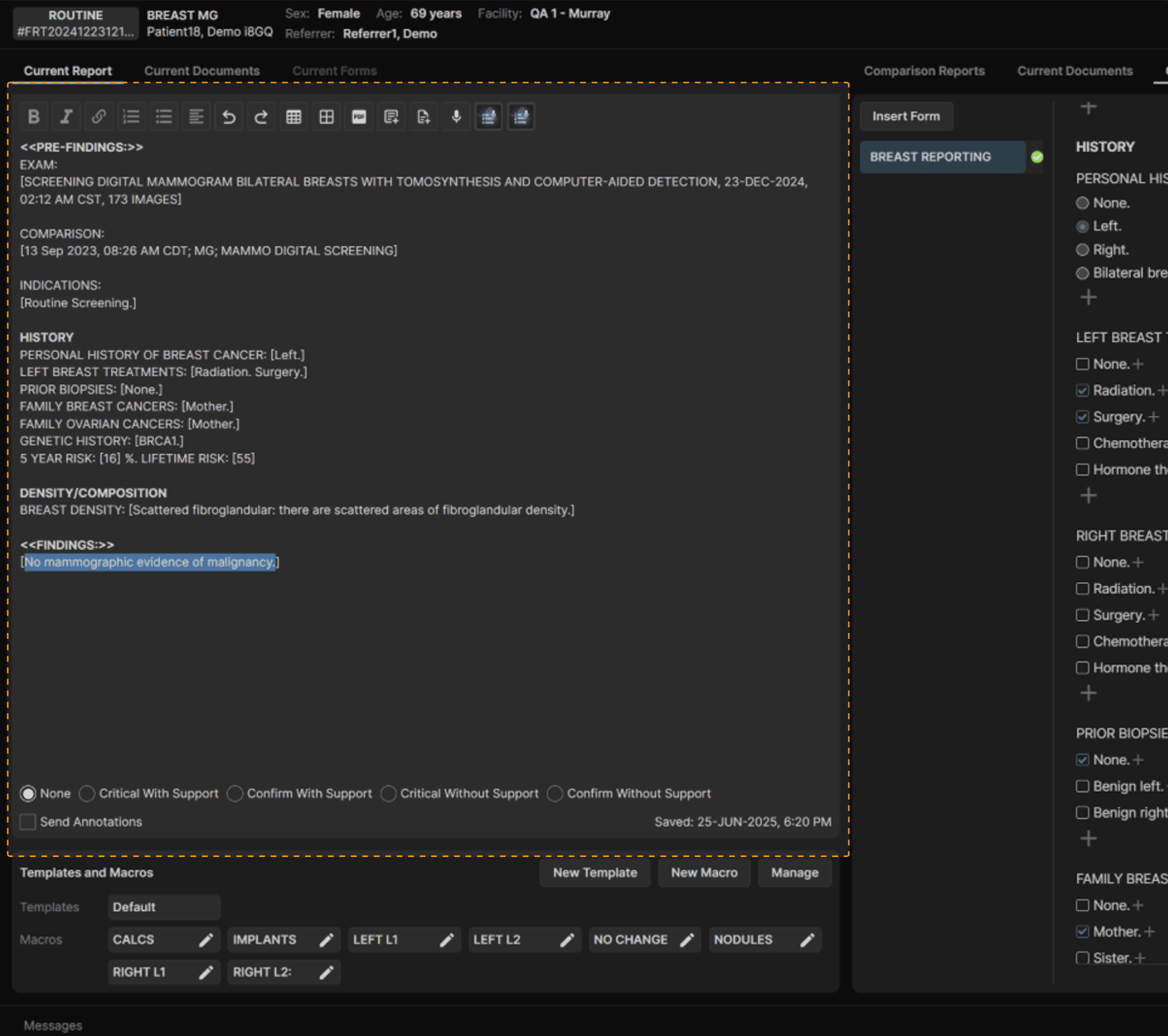1168x1036 pixels.
Task: Open the Templates Default dropdown
Action: 163,907
